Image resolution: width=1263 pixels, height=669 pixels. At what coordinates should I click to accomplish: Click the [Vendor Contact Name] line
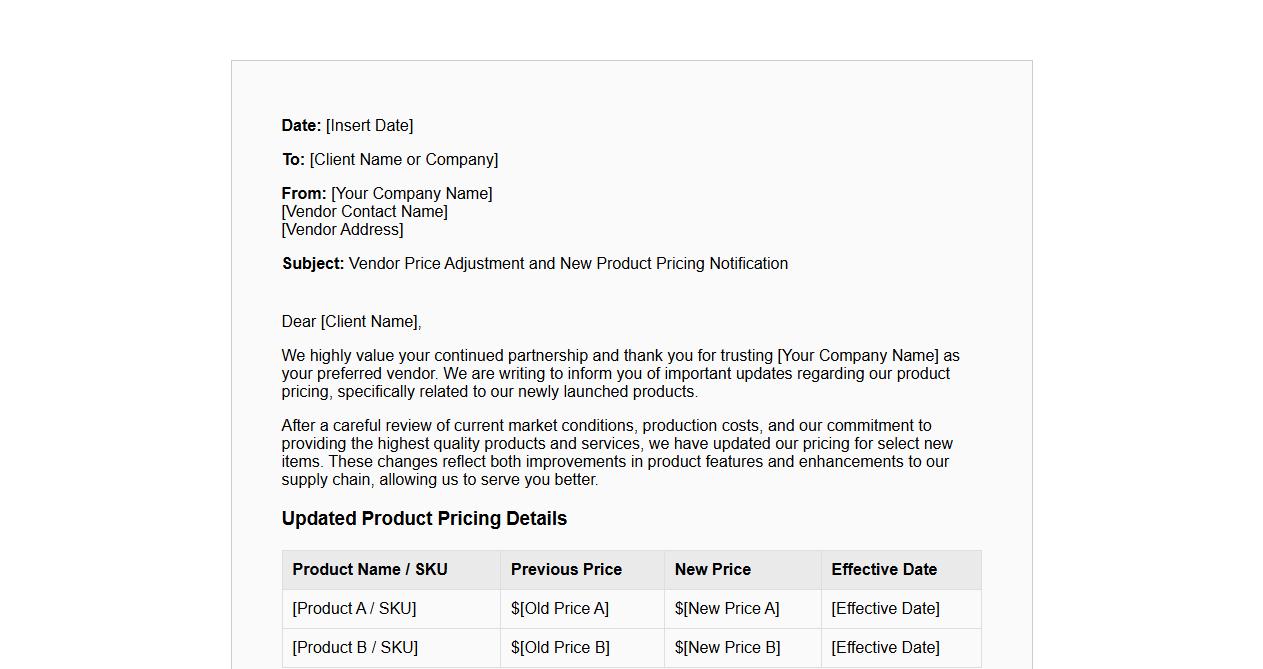364,212
